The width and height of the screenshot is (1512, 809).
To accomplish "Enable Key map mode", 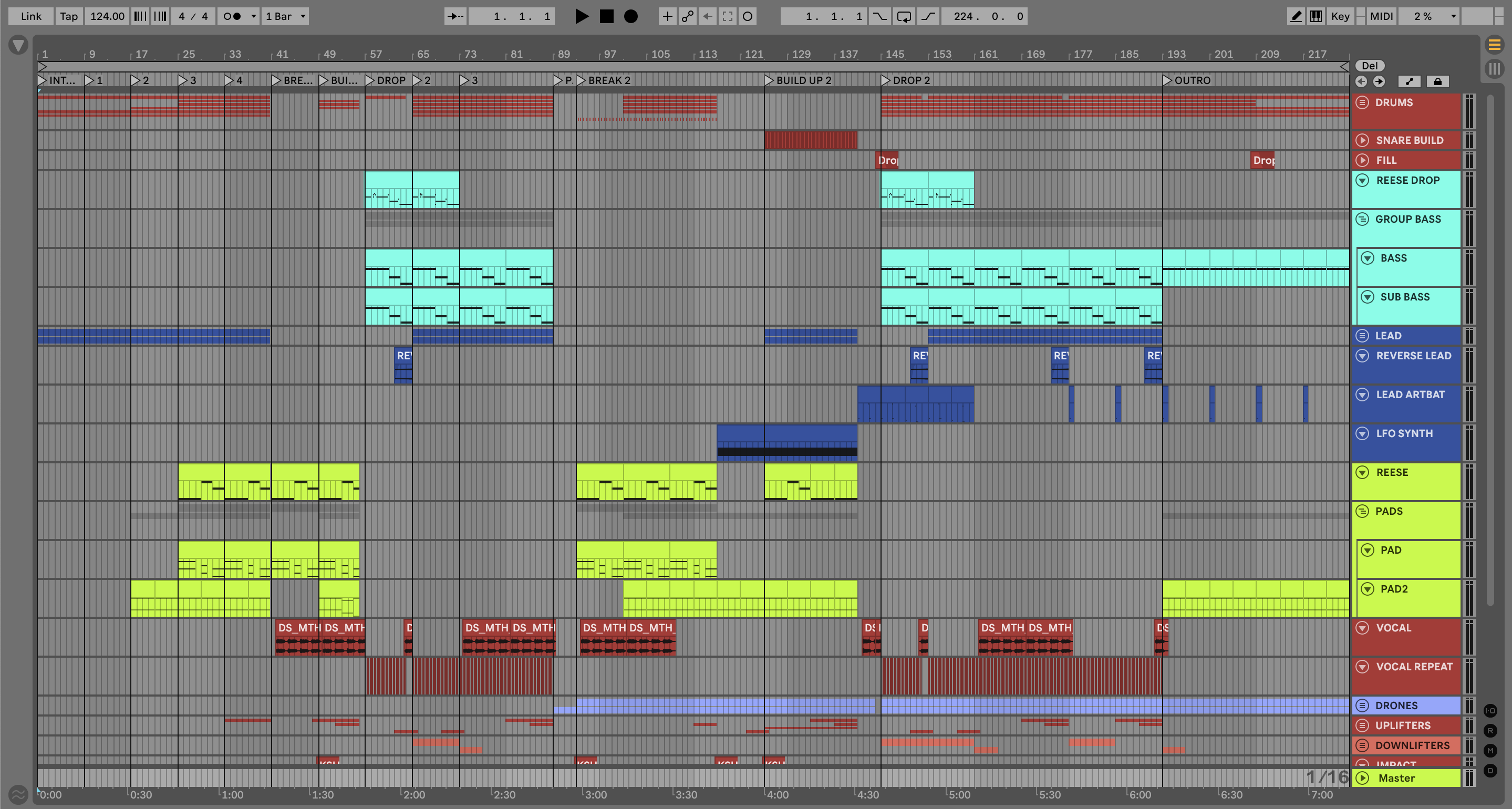I will click(x=1340, y=16).
